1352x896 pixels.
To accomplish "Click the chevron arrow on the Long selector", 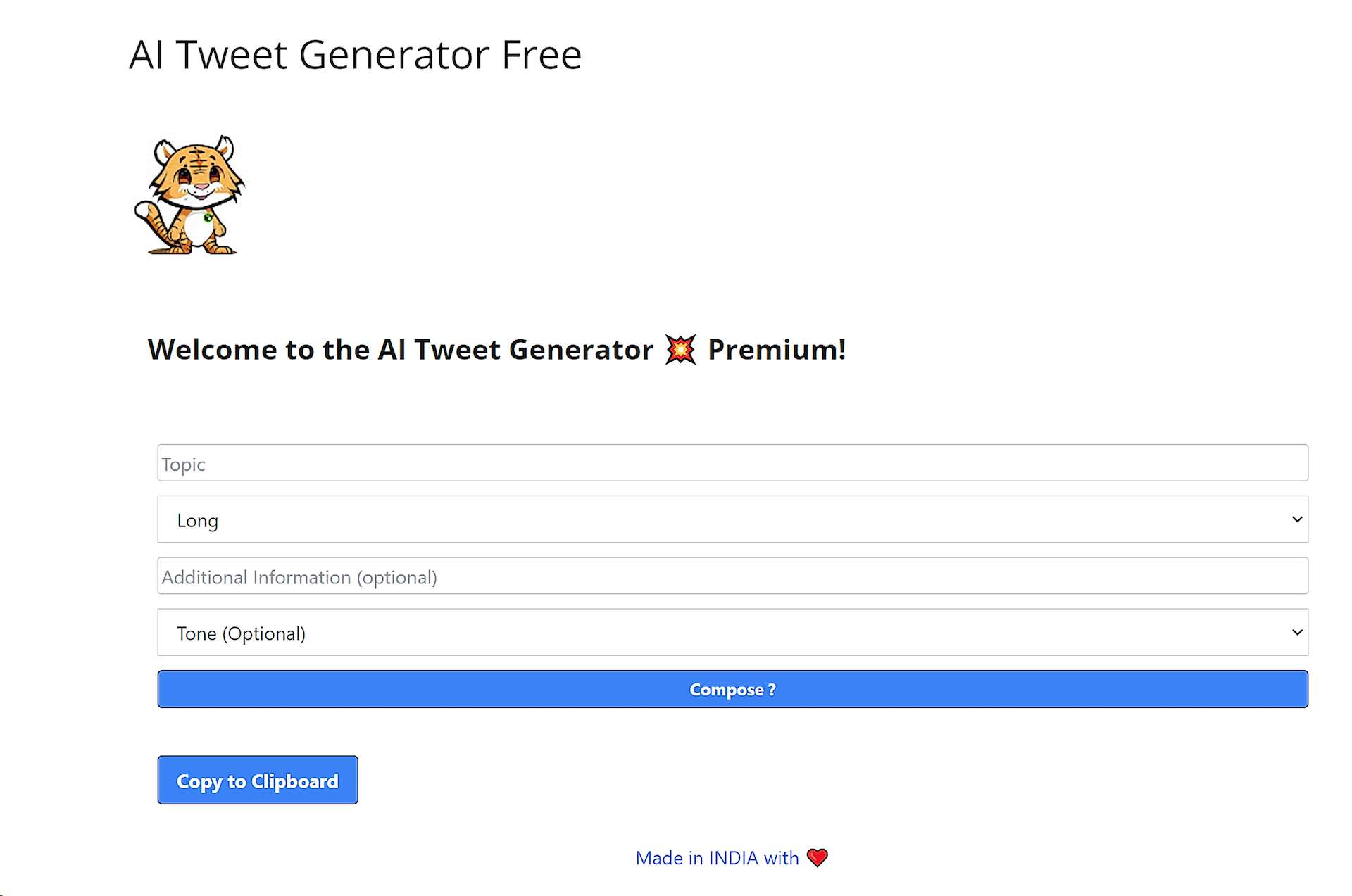I will click(1296, 519).
